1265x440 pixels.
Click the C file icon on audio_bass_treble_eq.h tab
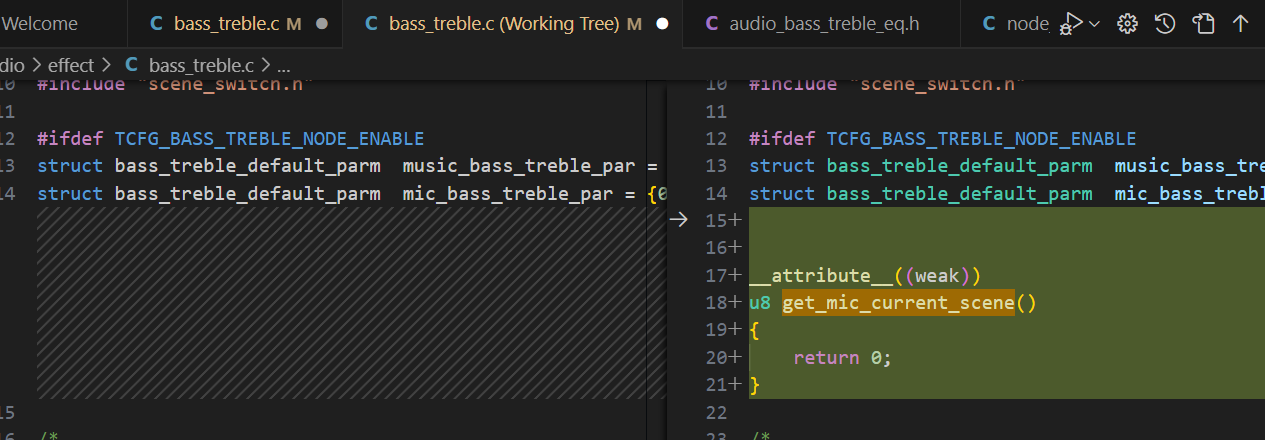click(x=712, y=24)
